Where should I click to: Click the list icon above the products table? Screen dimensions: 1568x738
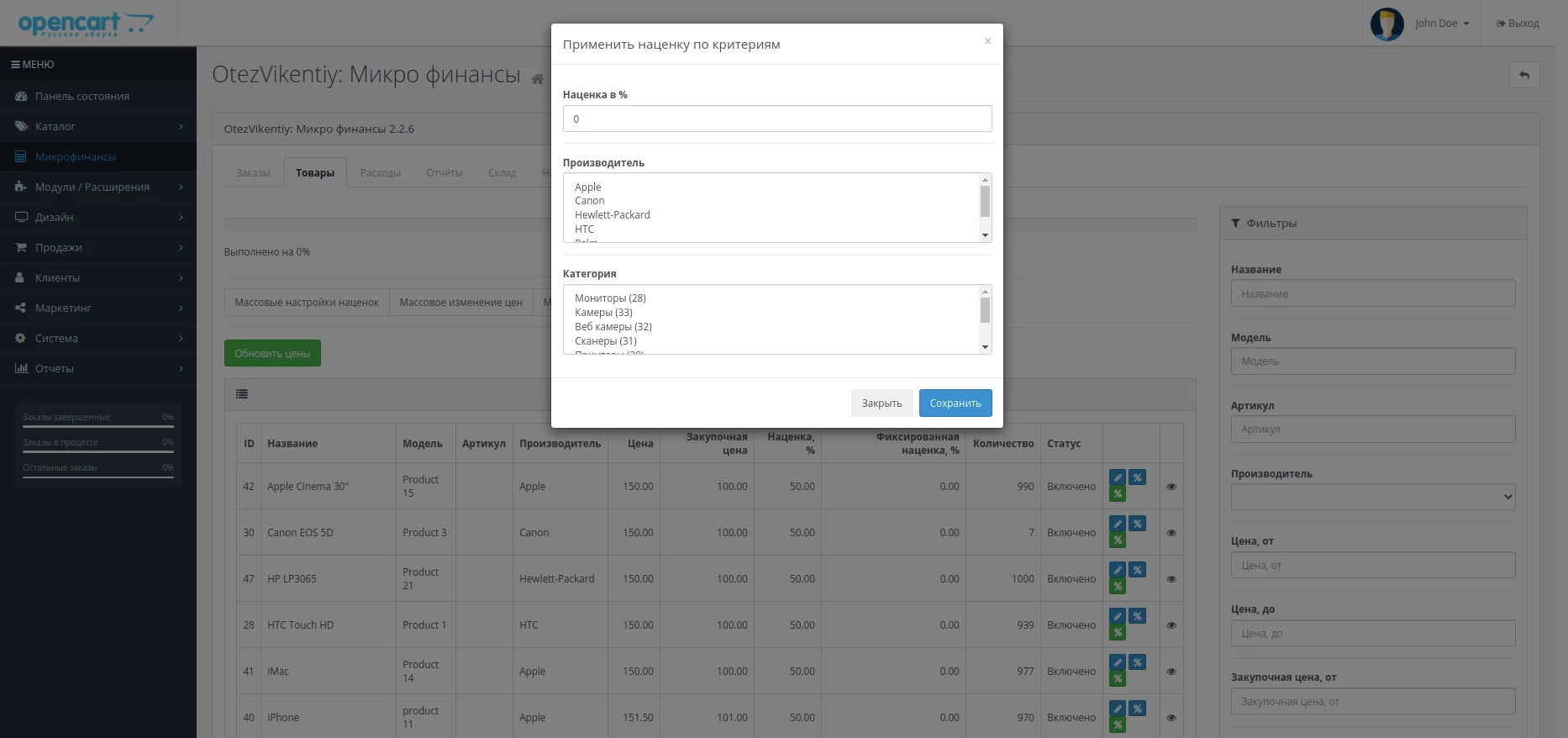tap(242, 393)
